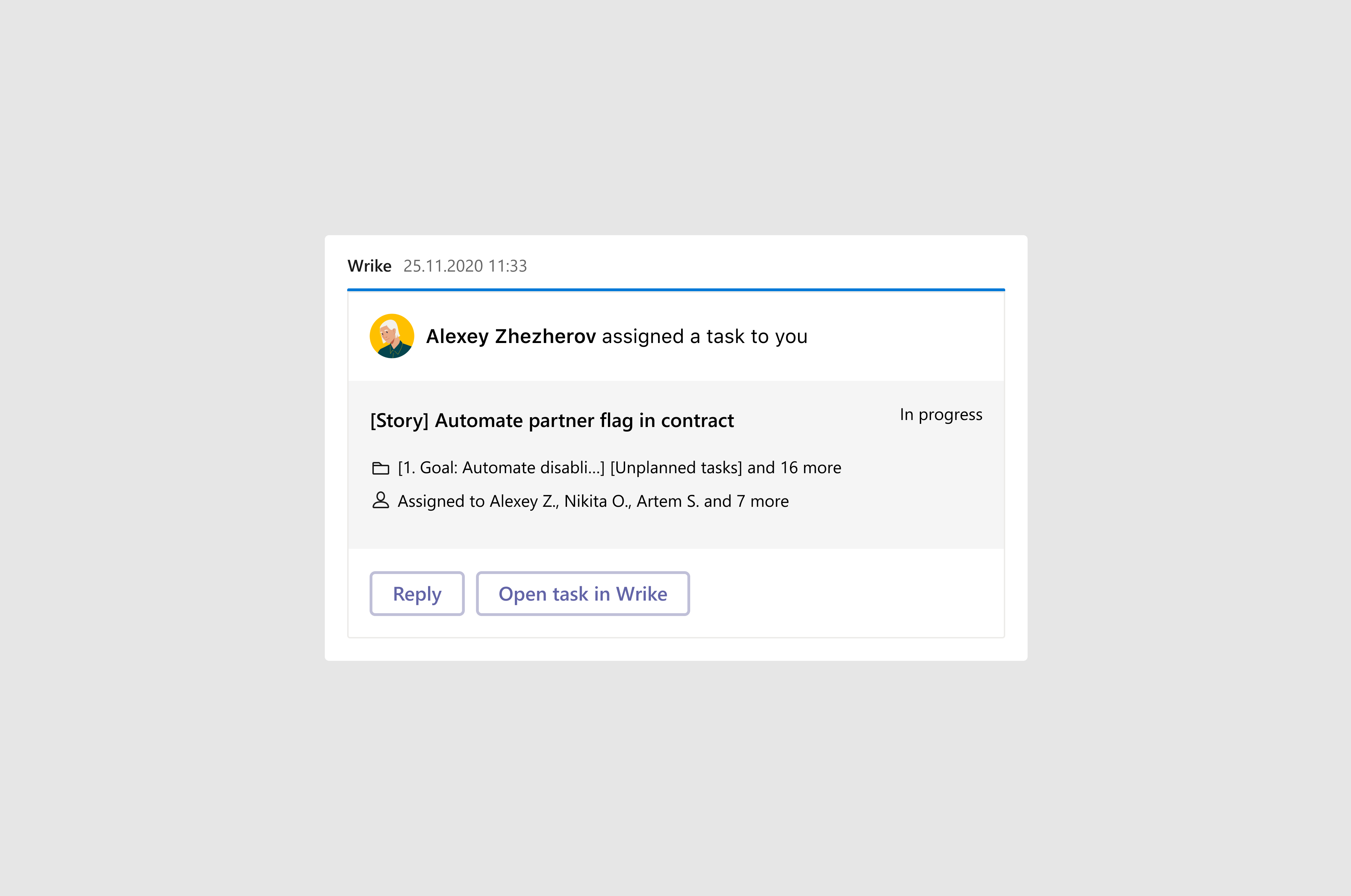Click Alexey Zhezherov name in header
1351x896 pixels.
(x=511, y=337)
